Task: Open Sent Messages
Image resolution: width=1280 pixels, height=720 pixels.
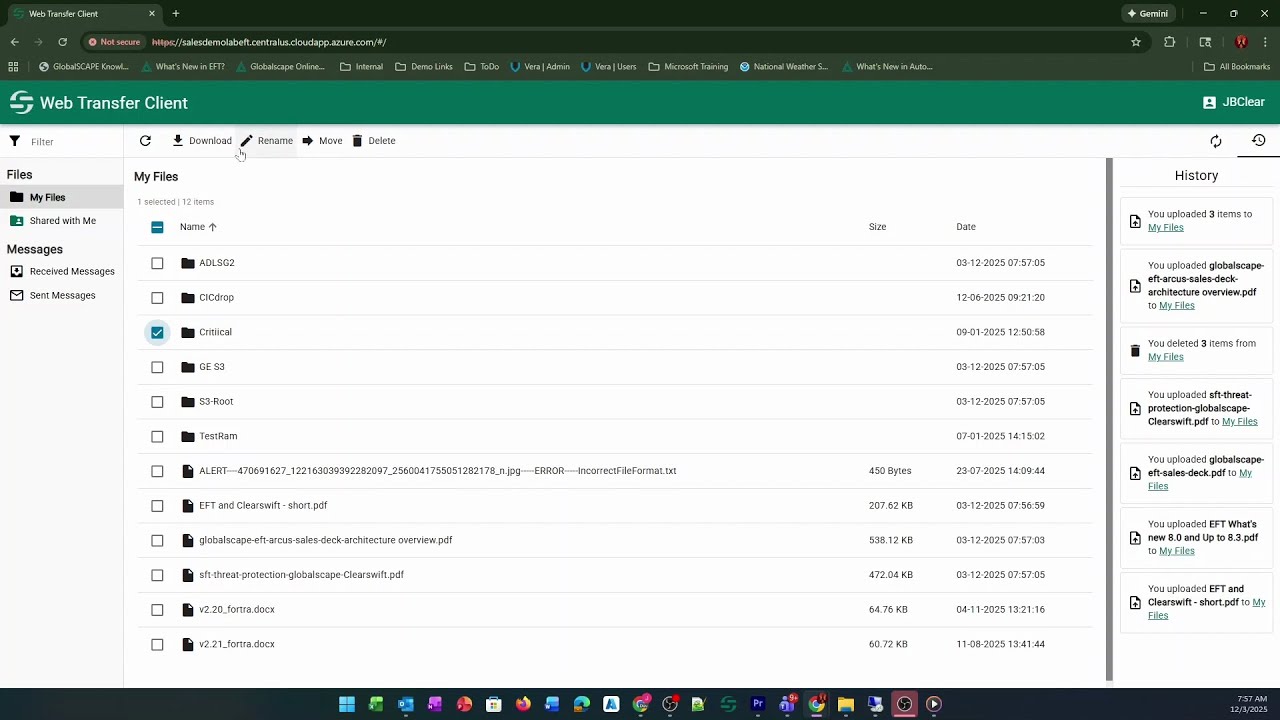Action: [x=61, y=295]
